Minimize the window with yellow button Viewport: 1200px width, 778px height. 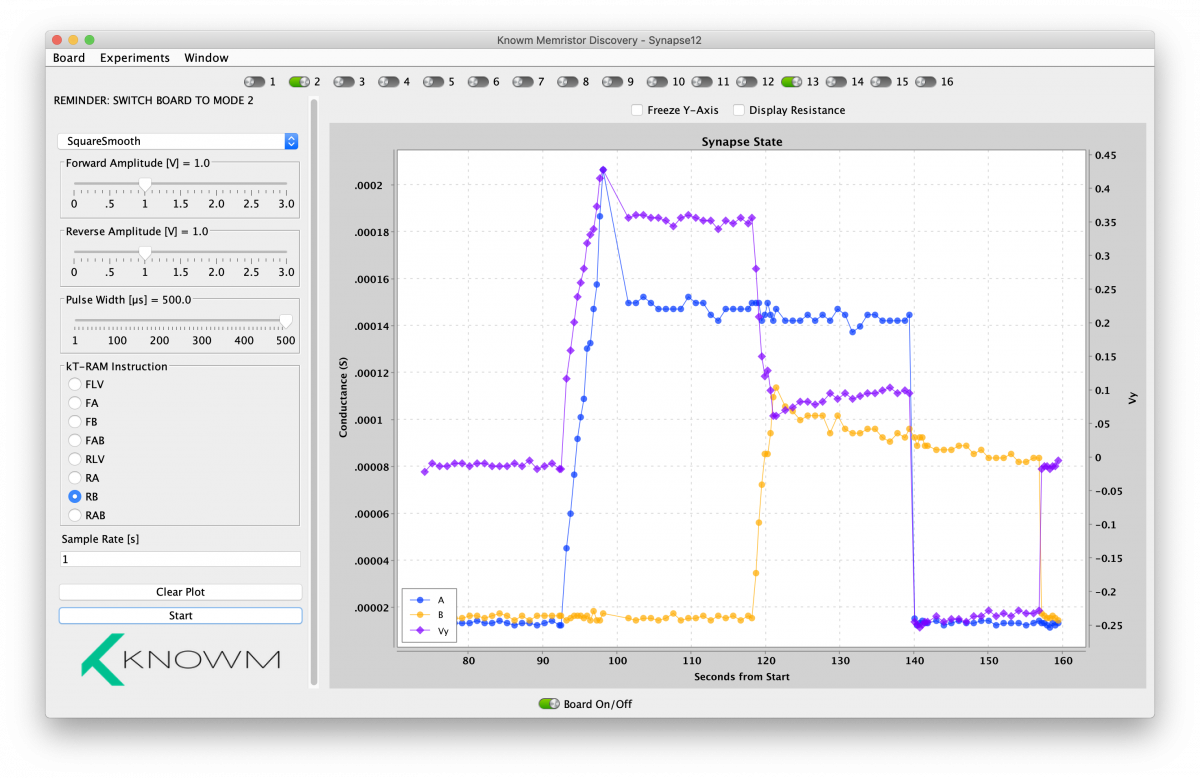[73, 40]
